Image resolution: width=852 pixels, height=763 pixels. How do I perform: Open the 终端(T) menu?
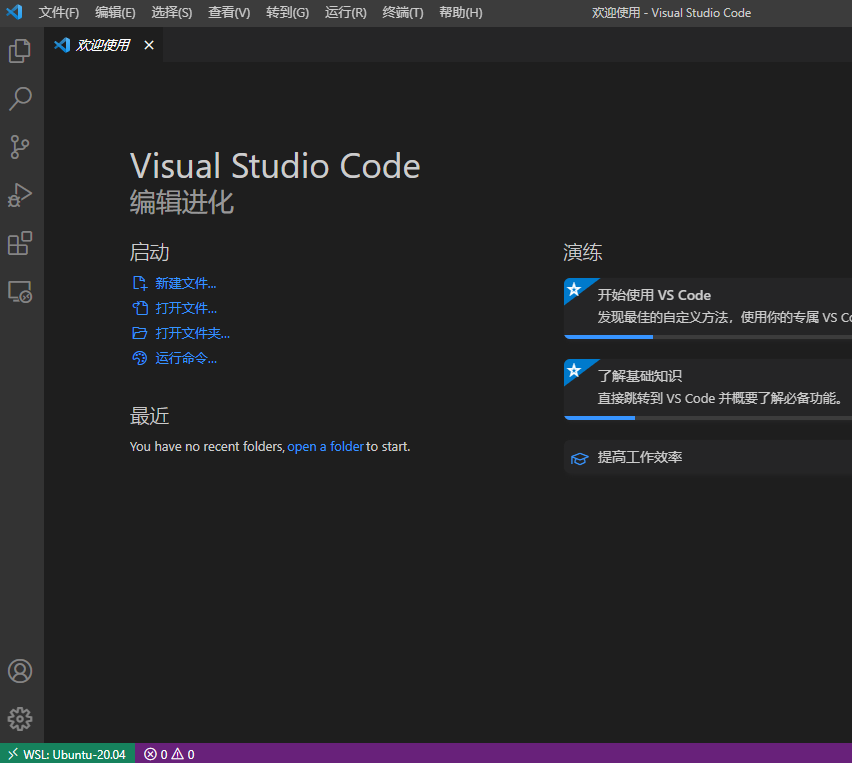403,12
